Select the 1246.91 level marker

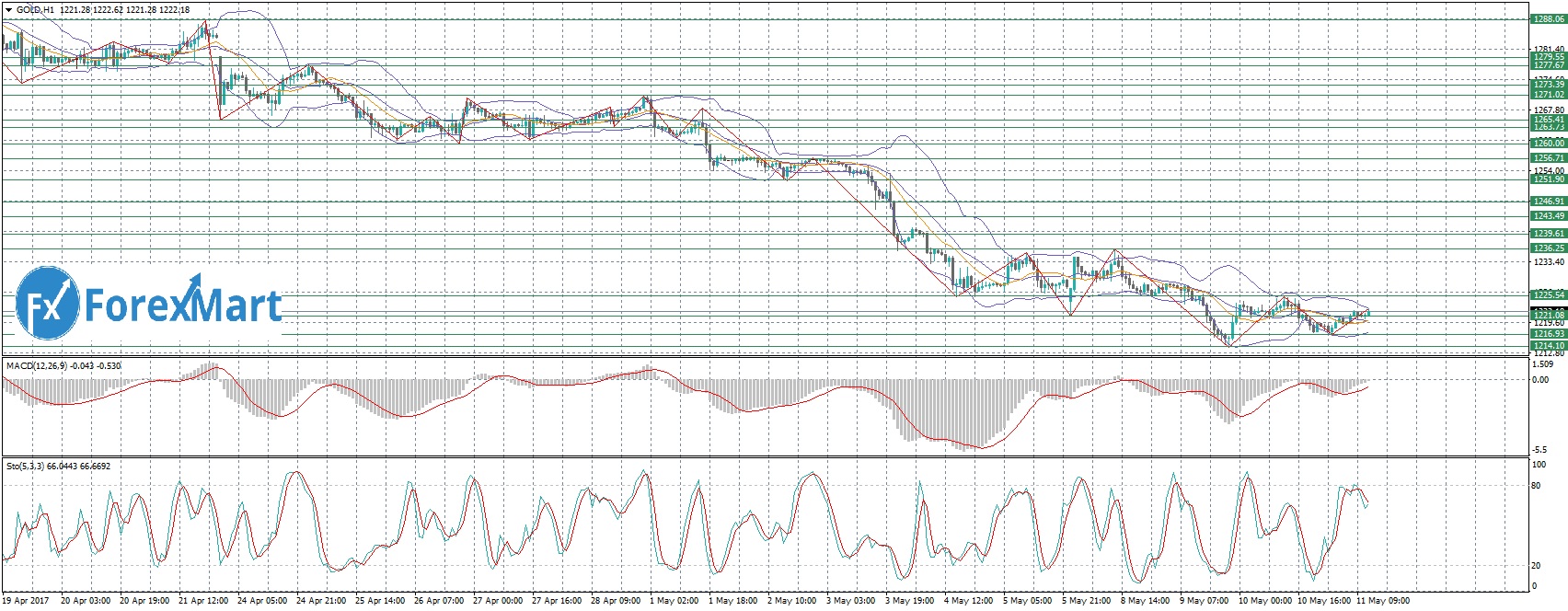coord(1548,202)
